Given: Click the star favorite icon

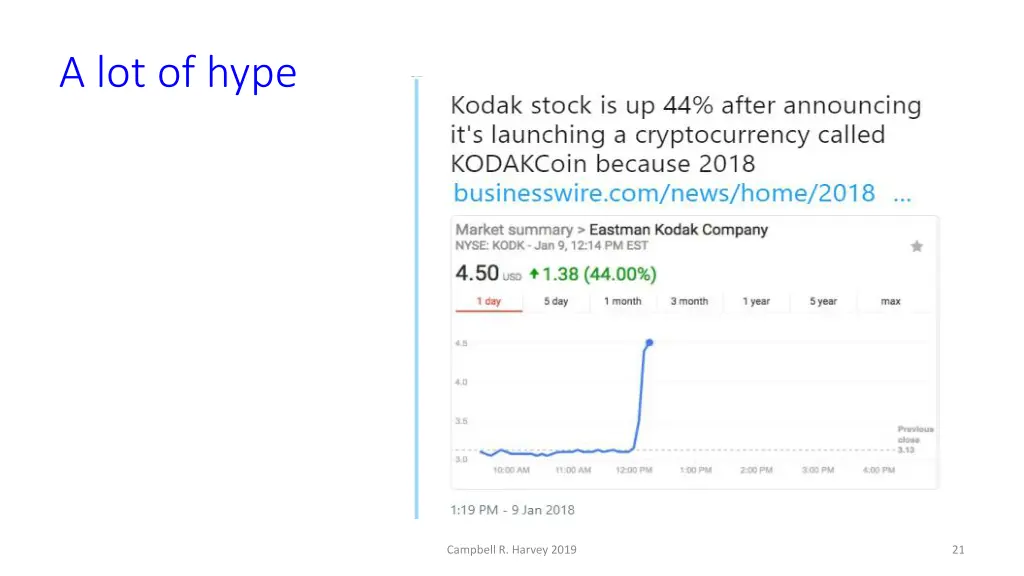Looking at the screenshot, I should click(x=916, y=246).
